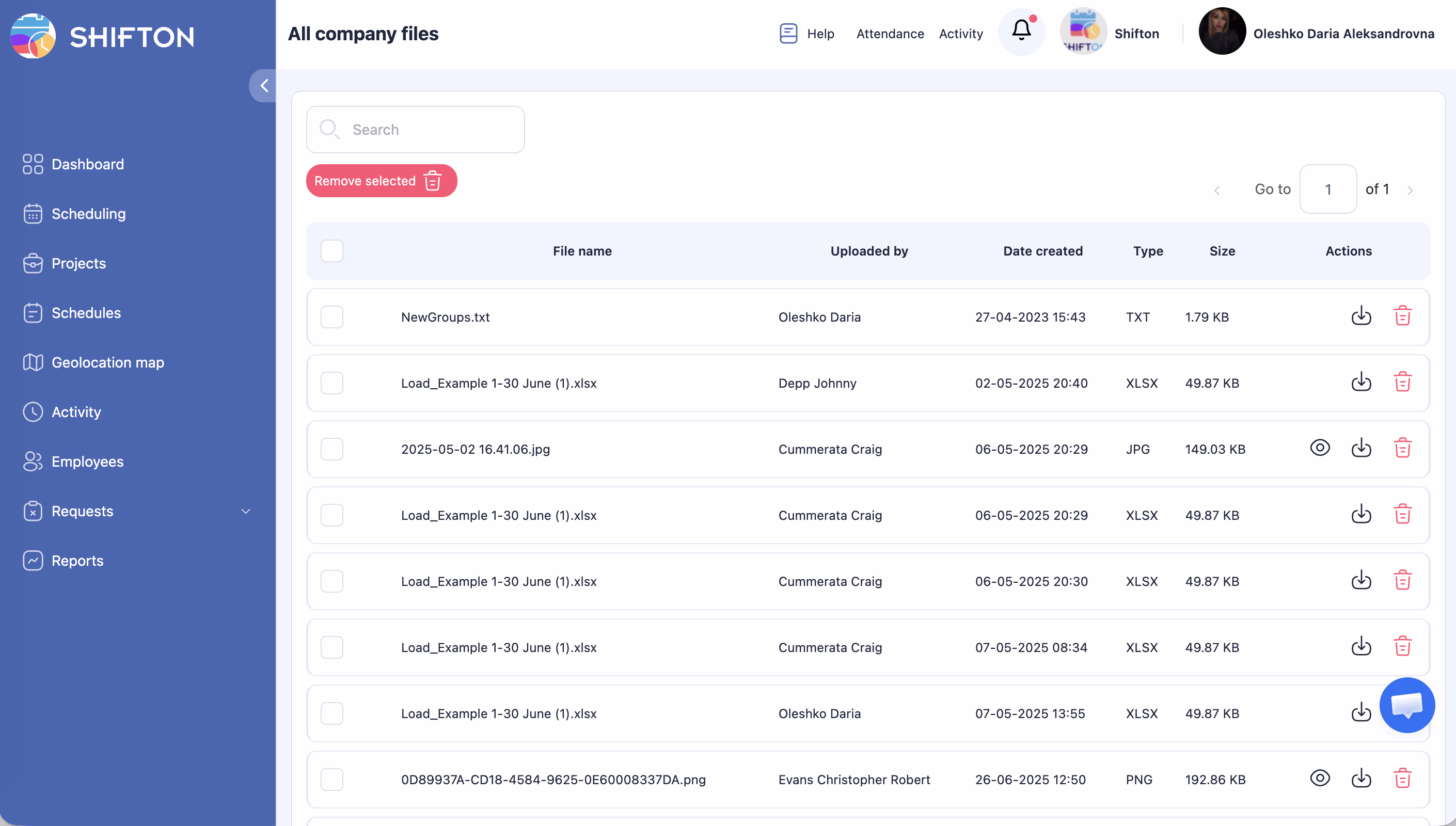
Task: Select the 0D89937A PNG file checkbox
Action: point(332,779)
